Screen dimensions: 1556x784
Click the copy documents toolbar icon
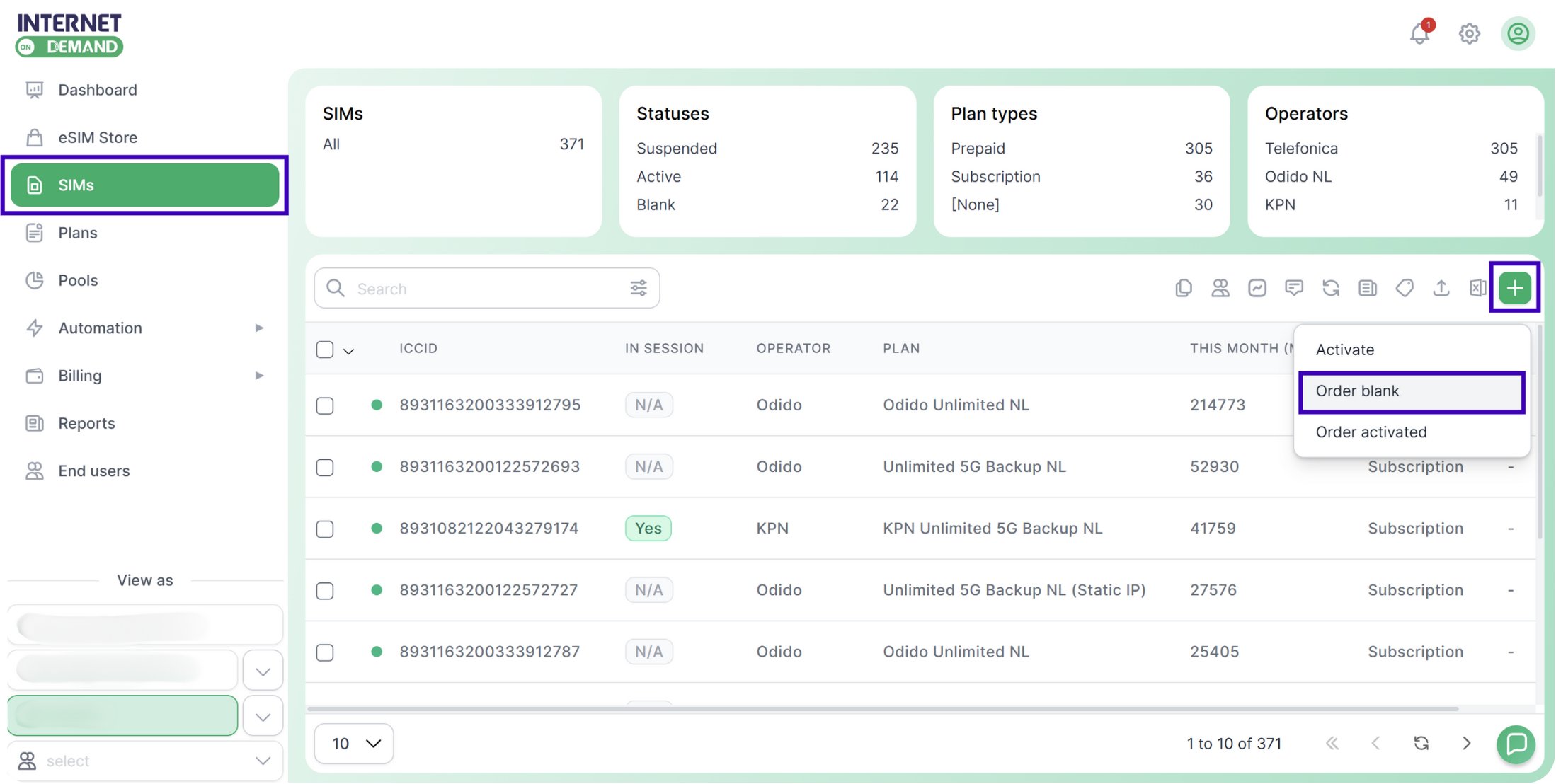[x=1184, y=288]
